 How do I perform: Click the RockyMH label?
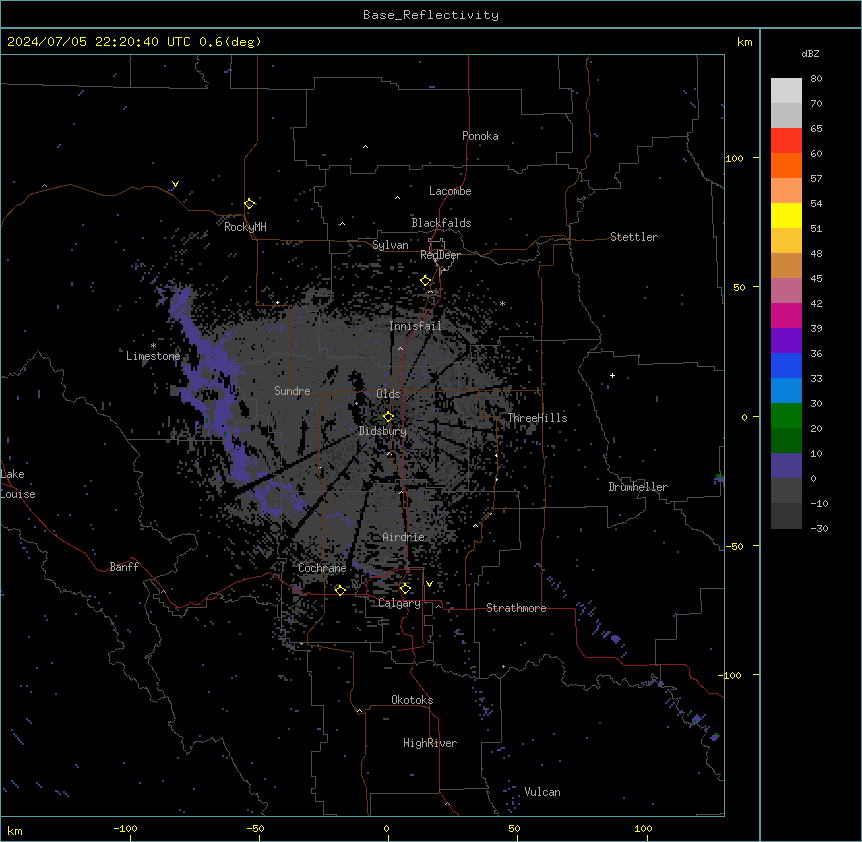(x=245, y=227)
